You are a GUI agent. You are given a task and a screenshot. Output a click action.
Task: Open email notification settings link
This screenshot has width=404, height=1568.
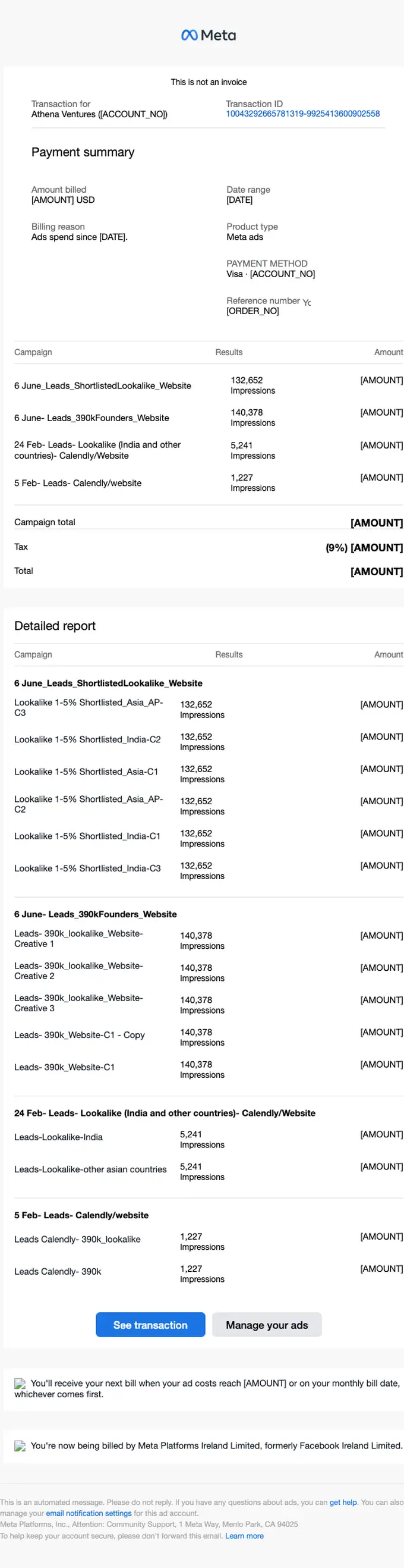tap(89, 1513)
